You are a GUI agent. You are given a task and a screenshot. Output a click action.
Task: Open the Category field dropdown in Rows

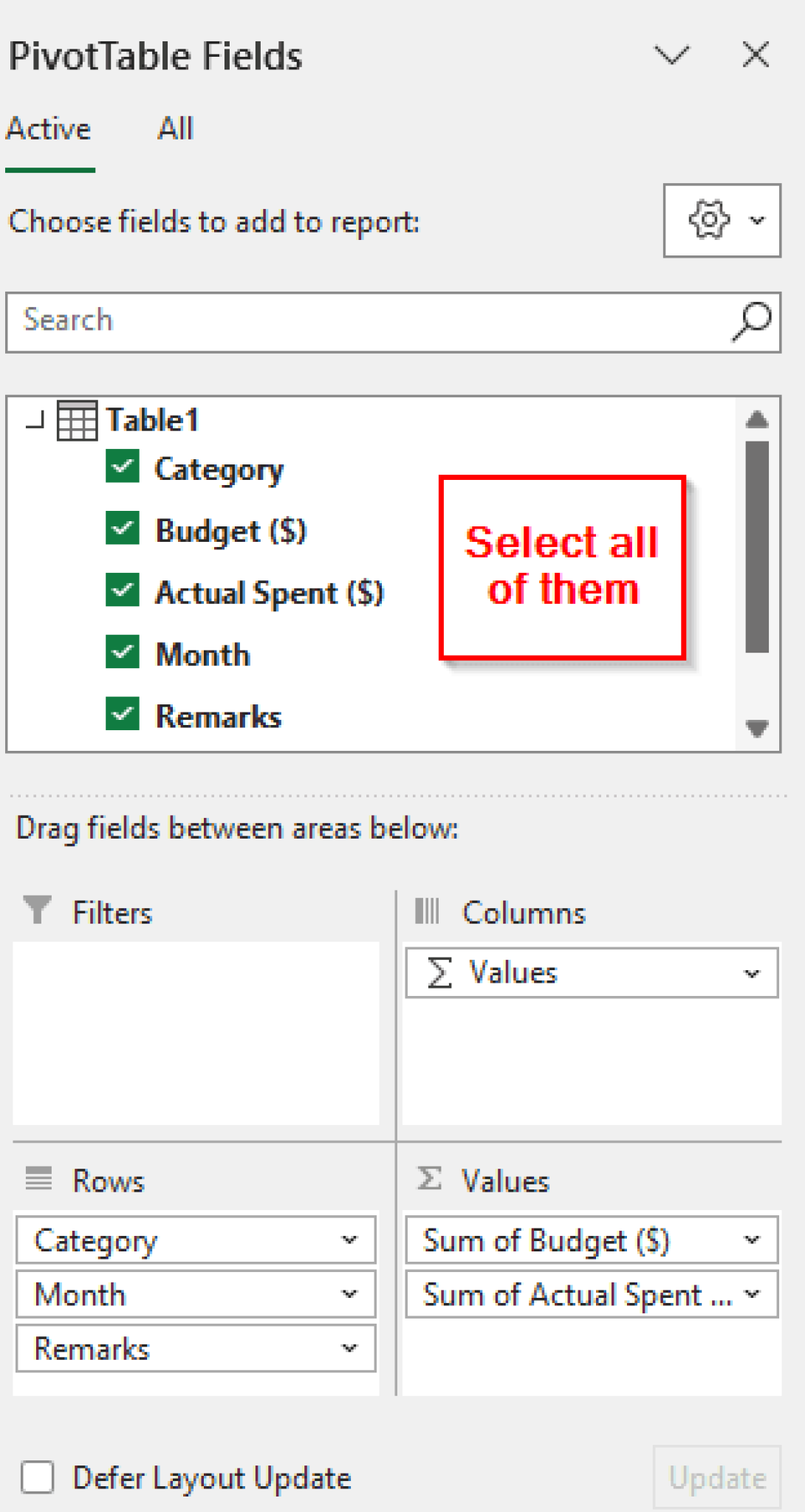tap(349, 1240)
